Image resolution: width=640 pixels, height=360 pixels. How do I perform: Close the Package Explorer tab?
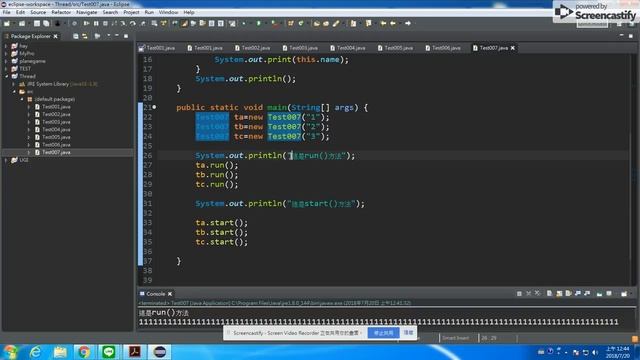56,36
